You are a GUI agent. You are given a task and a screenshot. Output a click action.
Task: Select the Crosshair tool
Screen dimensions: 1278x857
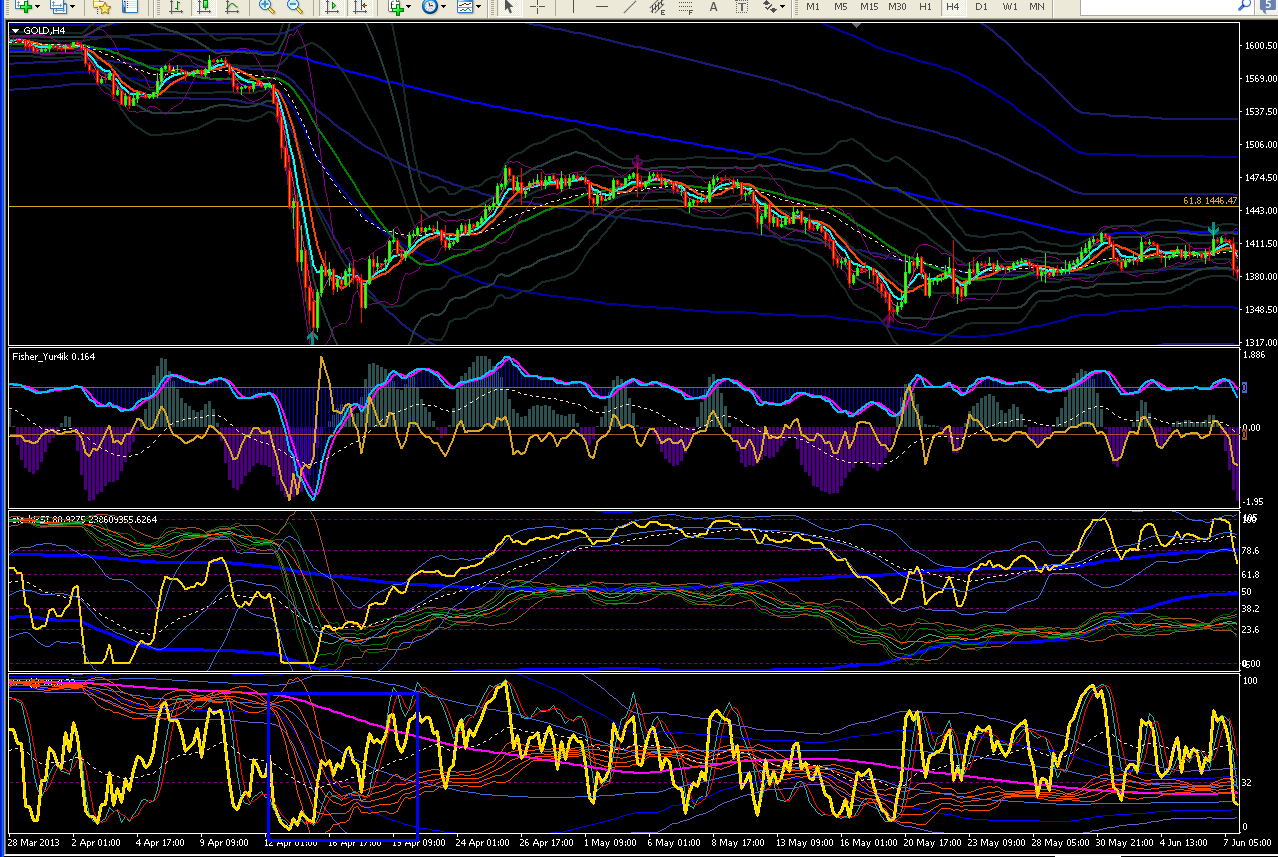pos(537,7)
